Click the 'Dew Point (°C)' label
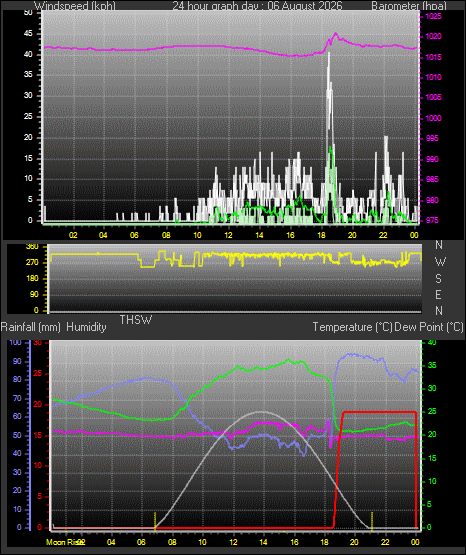 [429, 327]
